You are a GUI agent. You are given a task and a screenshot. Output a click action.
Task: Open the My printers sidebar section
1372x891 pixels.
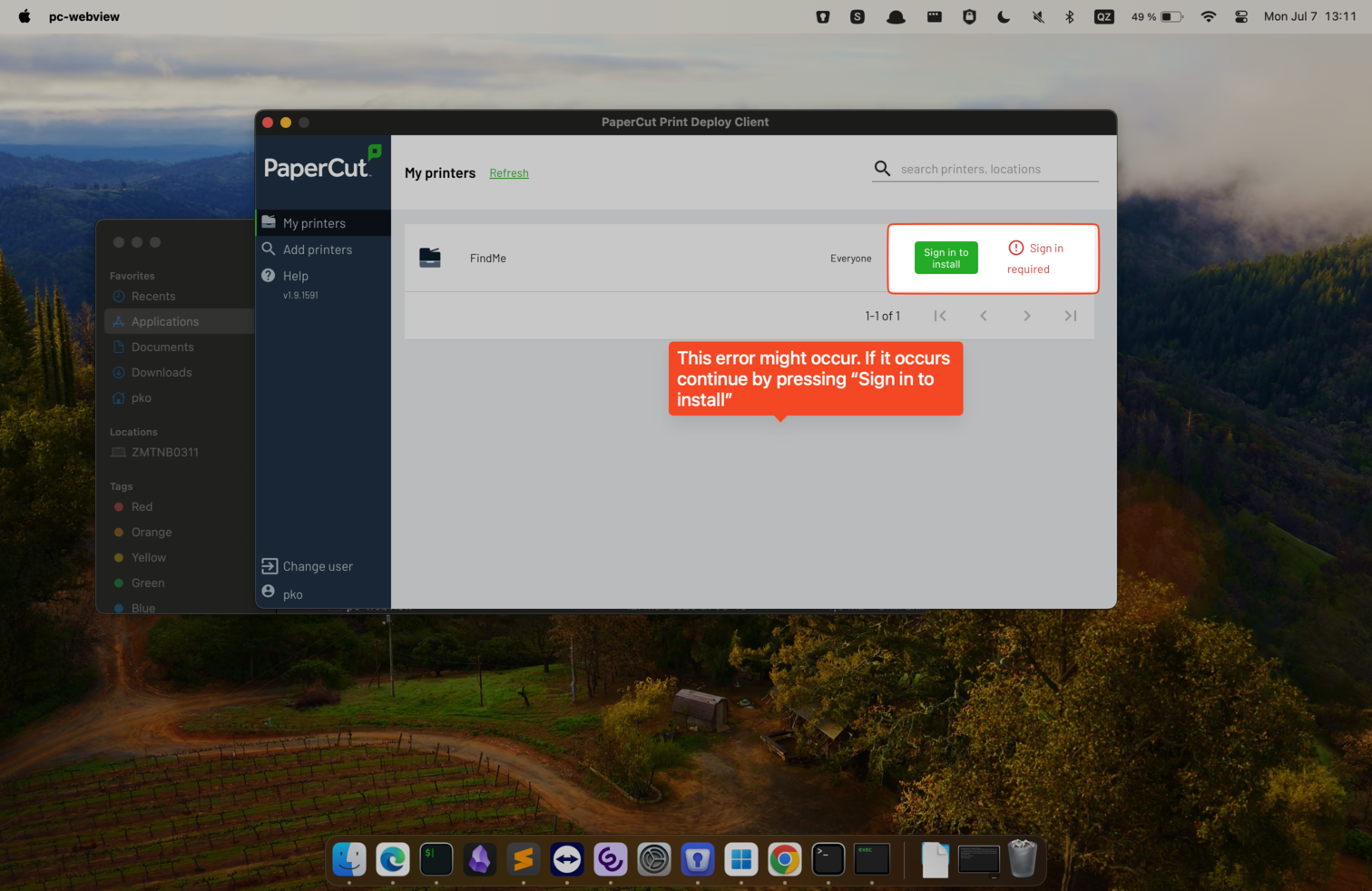click(x=323, y=223)
